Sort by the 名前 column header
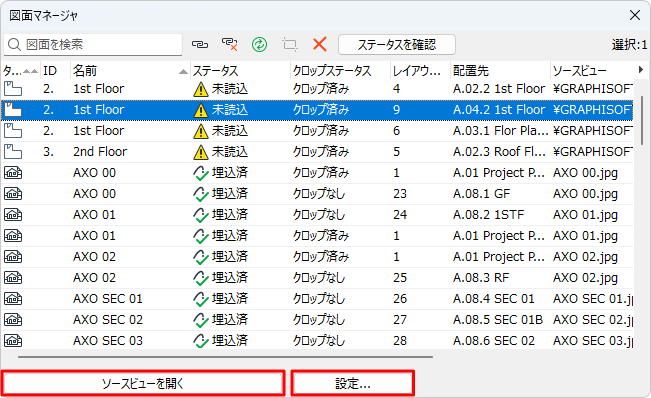 pyautogui.click(x=130, y=71)
